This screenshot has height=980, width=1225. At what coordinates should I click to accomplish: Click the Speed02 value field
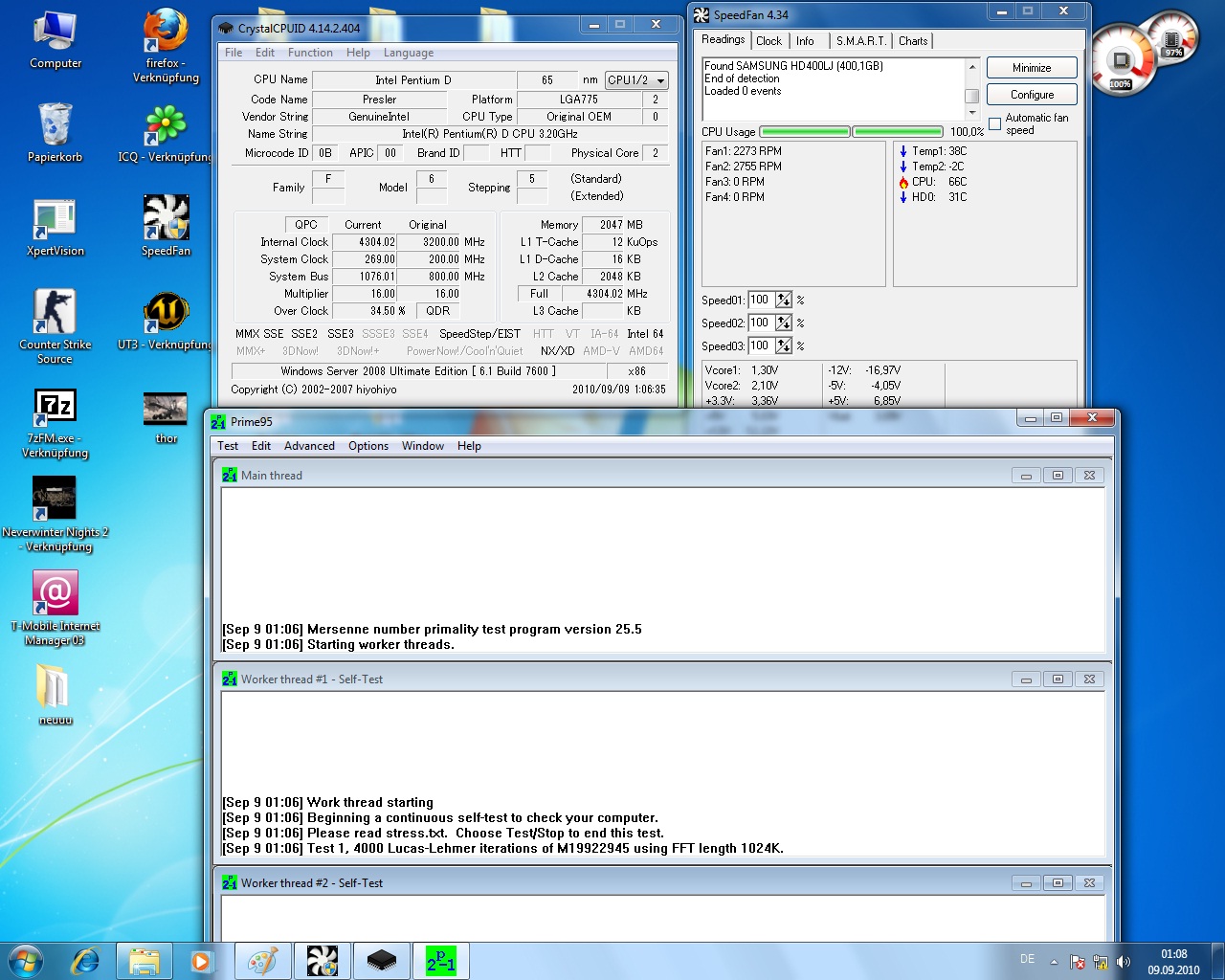coord(762,323)
